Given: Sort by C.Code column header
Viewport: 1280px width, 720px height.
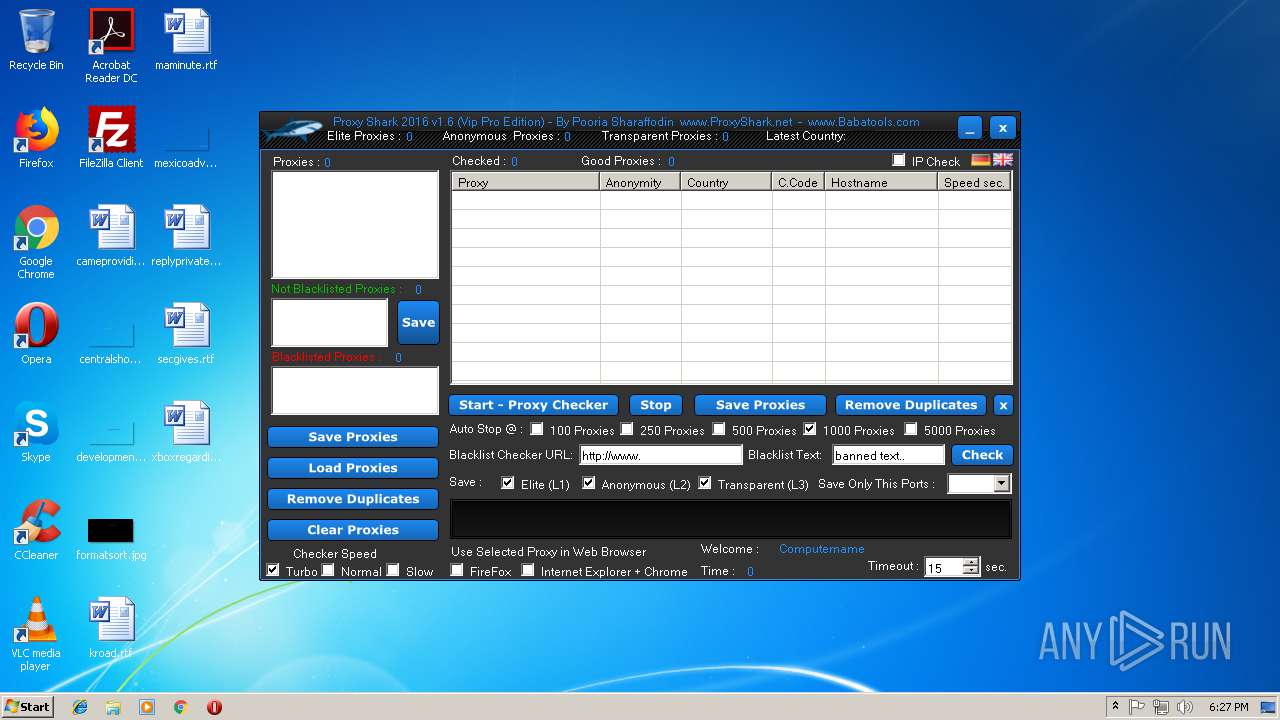Looking at the screenshot, I should pyautogui.click(x=798, y=182).
